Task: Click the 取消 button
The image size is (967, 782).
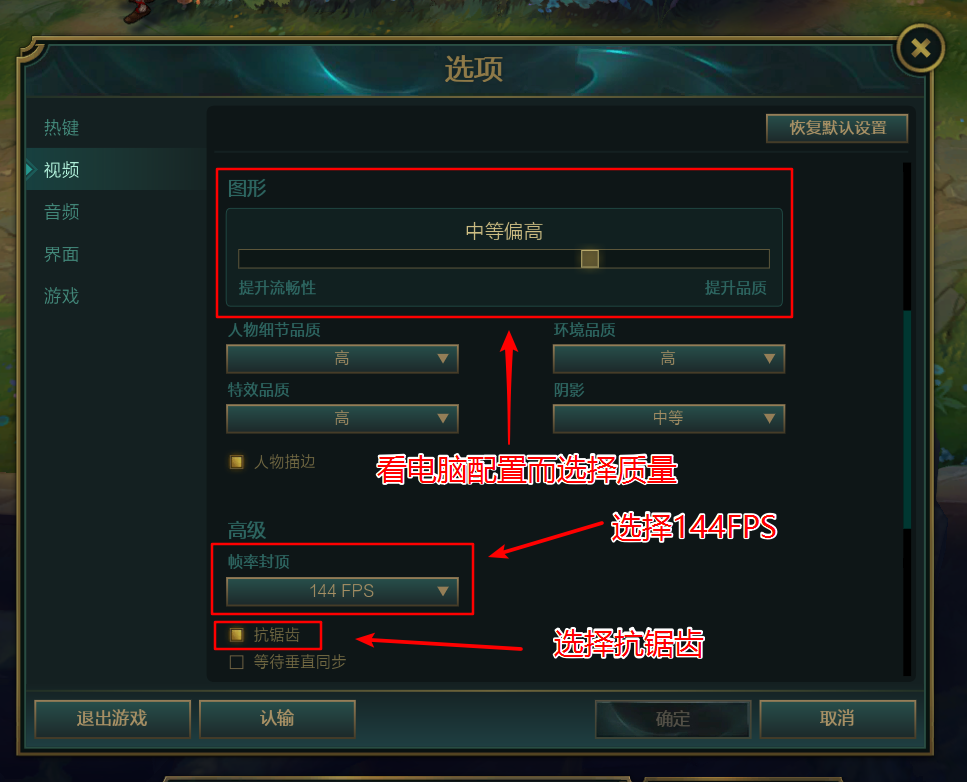Action: pyautogui.click(x=837, y=718)
